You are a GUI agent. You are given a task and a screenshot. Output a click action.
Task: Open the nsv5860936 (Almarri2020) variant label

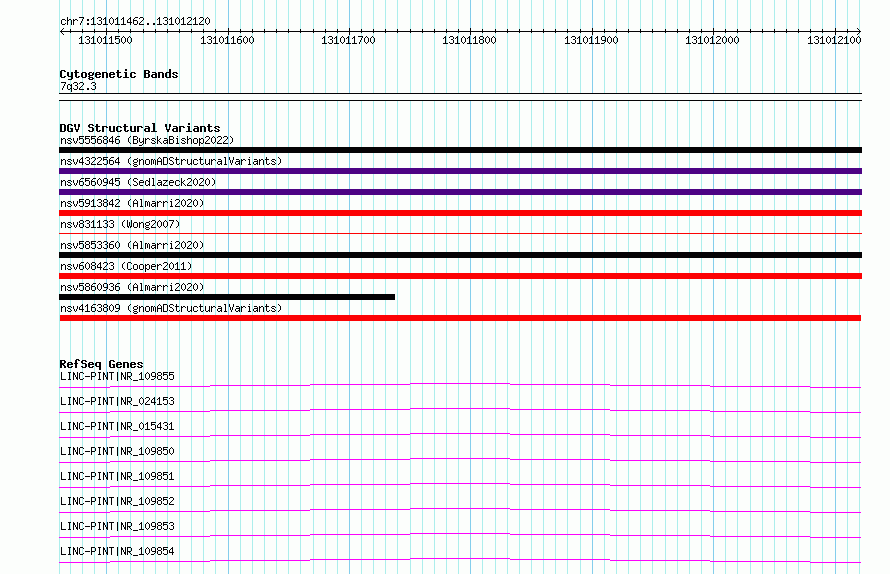point(132,287)
